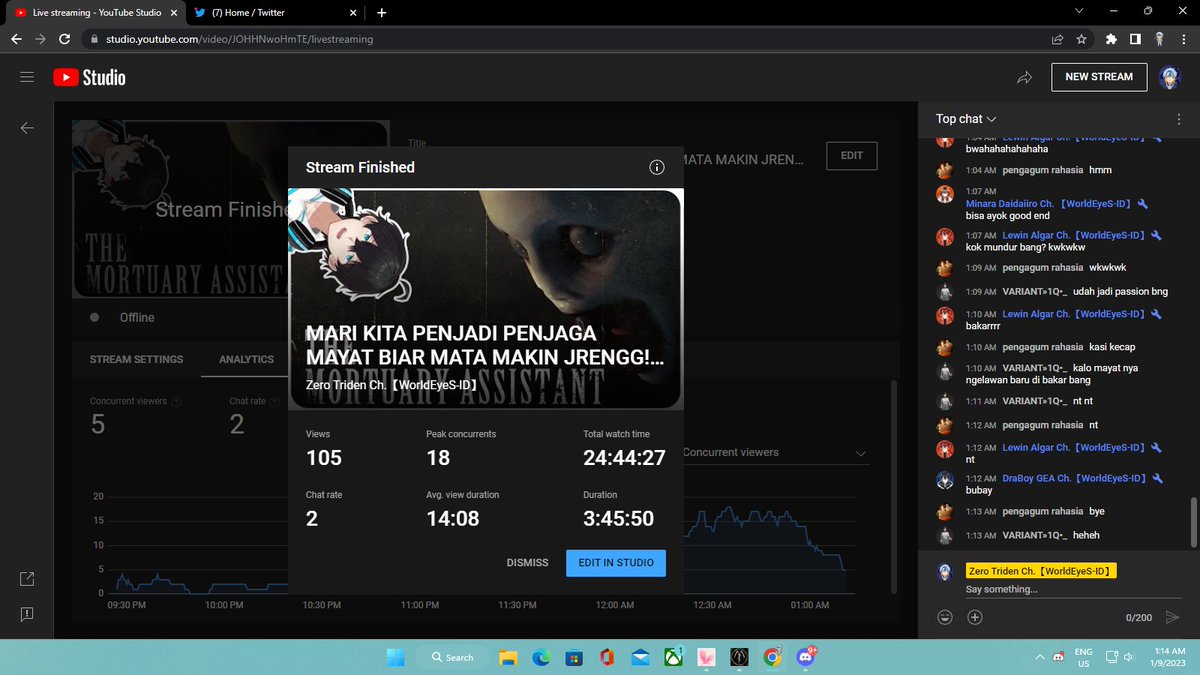Screen dimensions: 1200x675
Task: Open File Explorer from the taskbar
Action: [508, 657]
